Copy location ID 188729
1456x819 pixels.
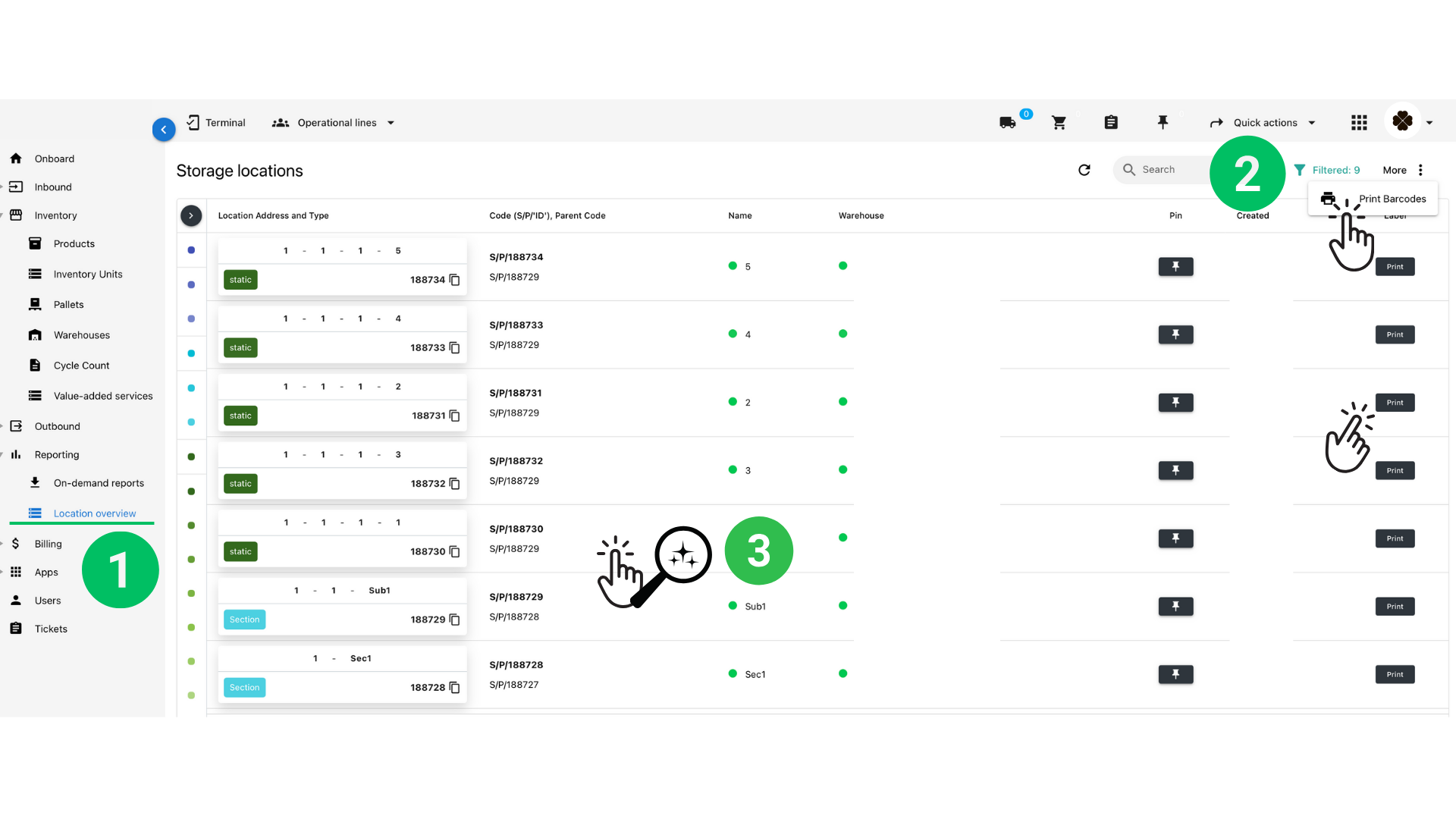point(455,620)
